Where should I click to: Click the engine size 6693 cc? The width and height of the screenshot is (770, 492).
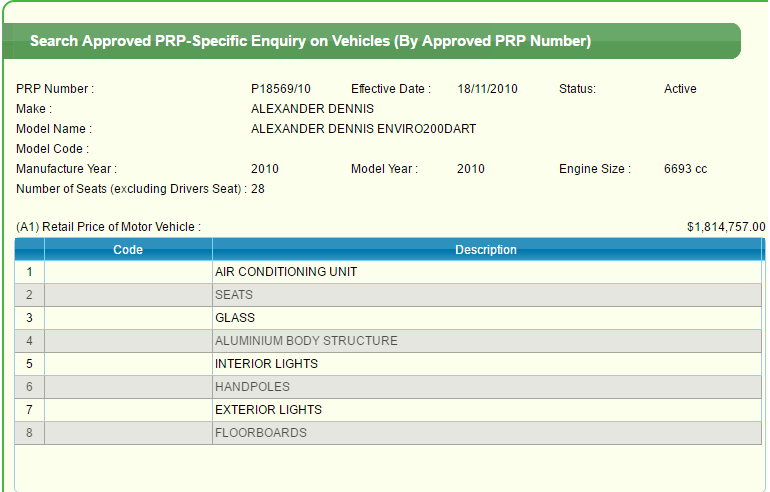pos(685,169)
